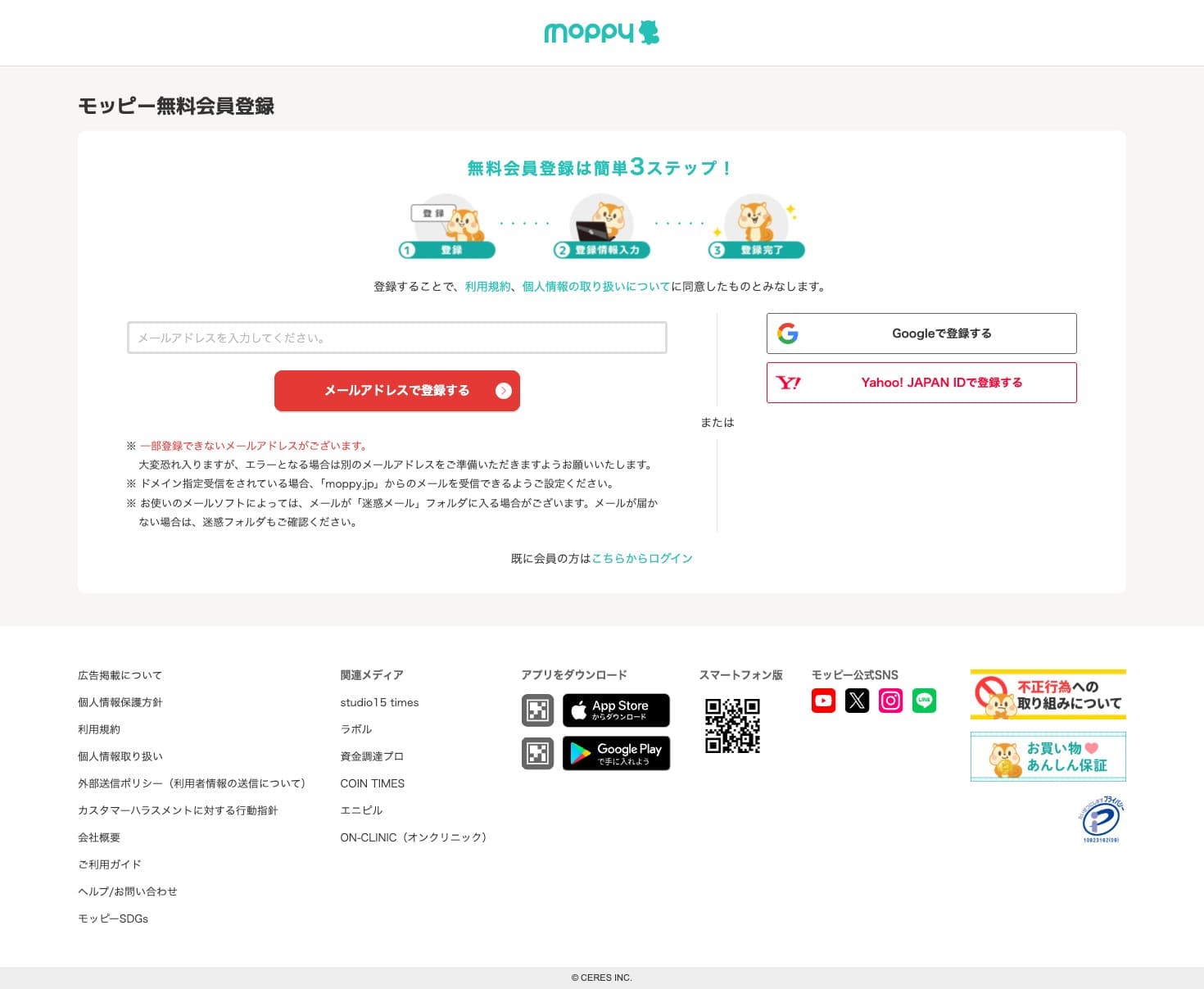1204x989 pixels.
Task: Open モッピーSDGs footer link
Action: tap(113, 919)
